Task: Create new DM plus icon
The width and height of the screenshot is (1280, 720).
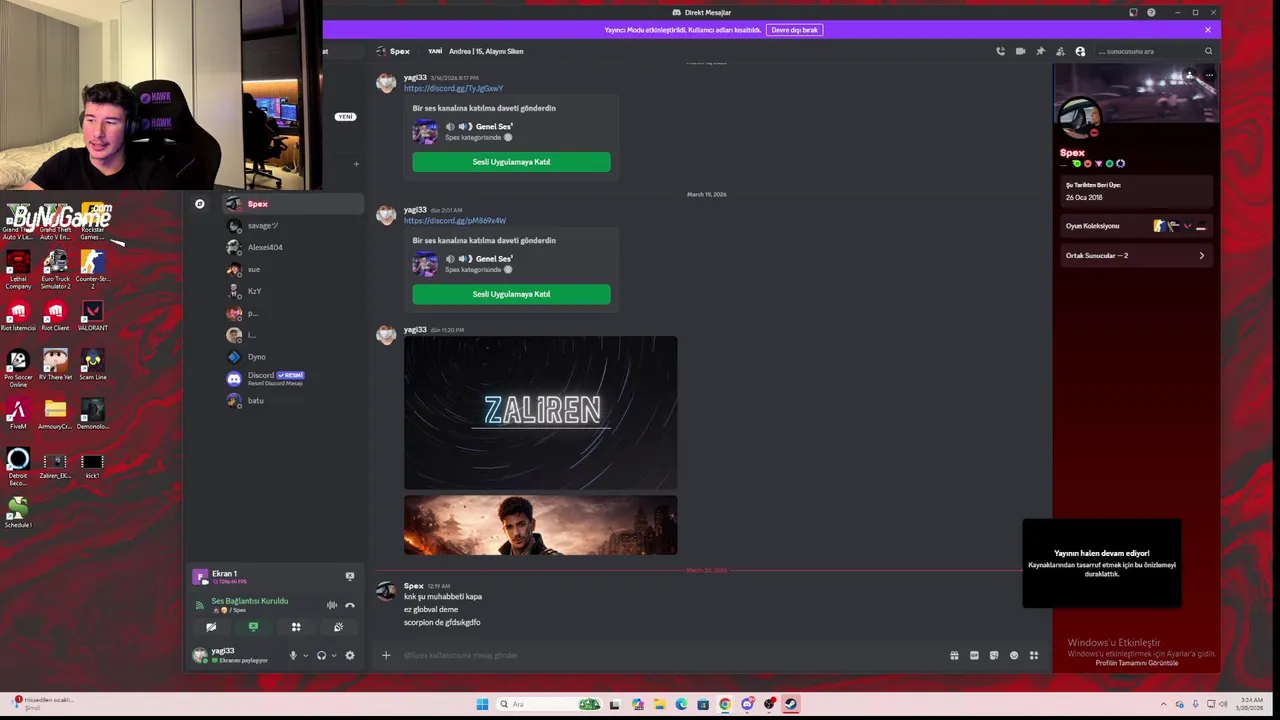Action: [356, 164]
